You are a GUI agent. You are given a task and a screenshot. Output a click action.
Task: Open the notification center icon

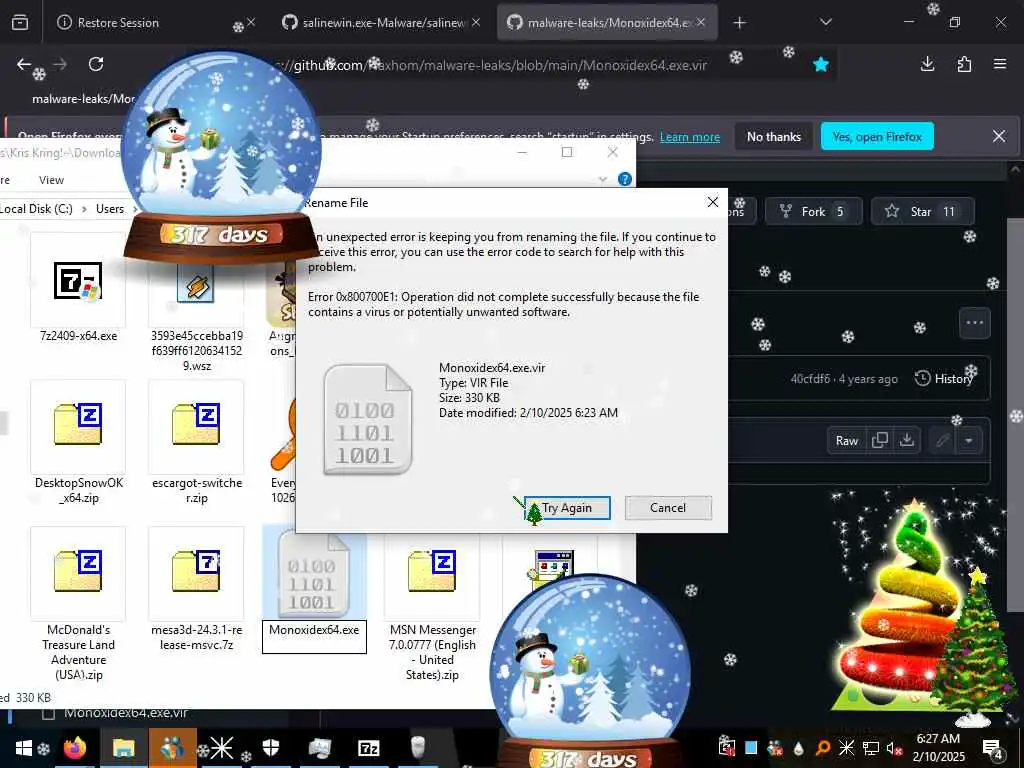pyautogui.click(x=992, y=748)
